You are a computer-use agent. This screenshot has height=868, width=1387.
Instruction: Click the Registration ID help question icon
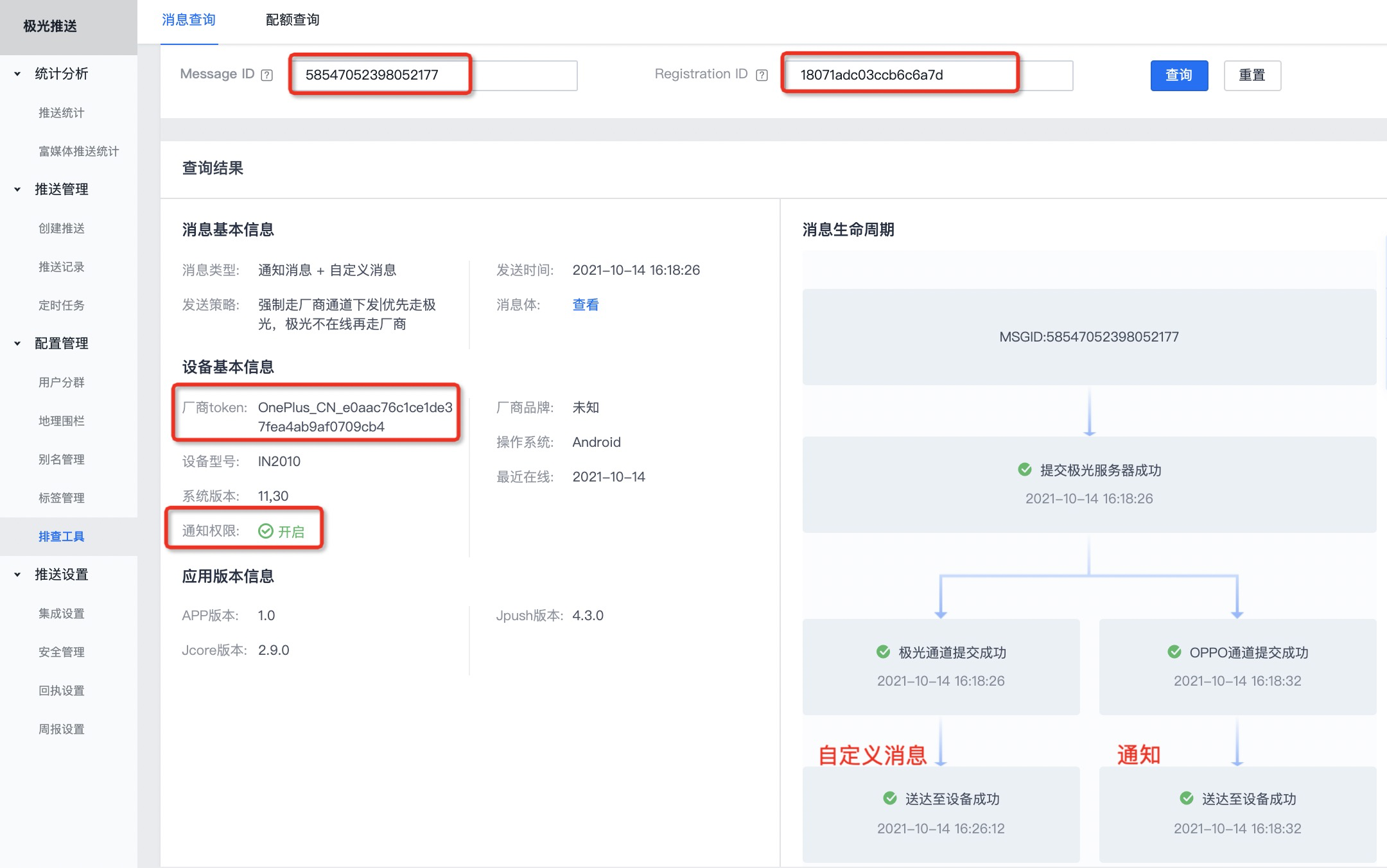pyautogui.click(x=762, y=75)
